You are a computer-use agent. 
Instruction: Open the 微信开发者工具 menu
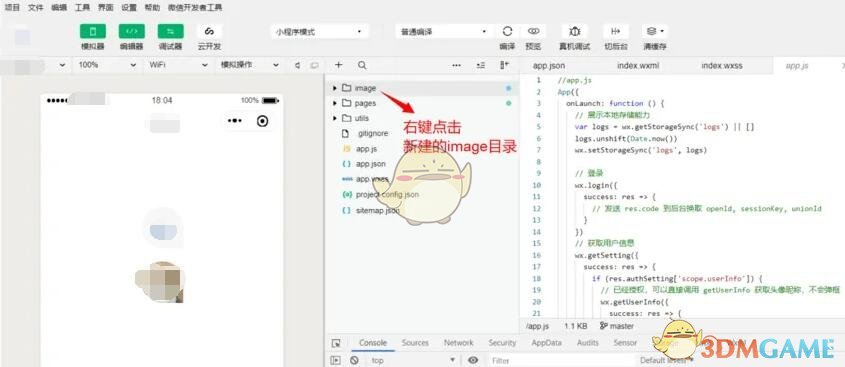pos(195,8)
